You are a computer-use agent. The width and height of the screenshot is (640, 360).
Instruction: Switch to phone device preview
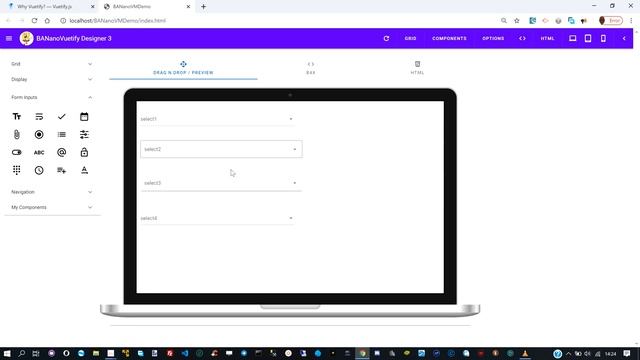(603, 38)
